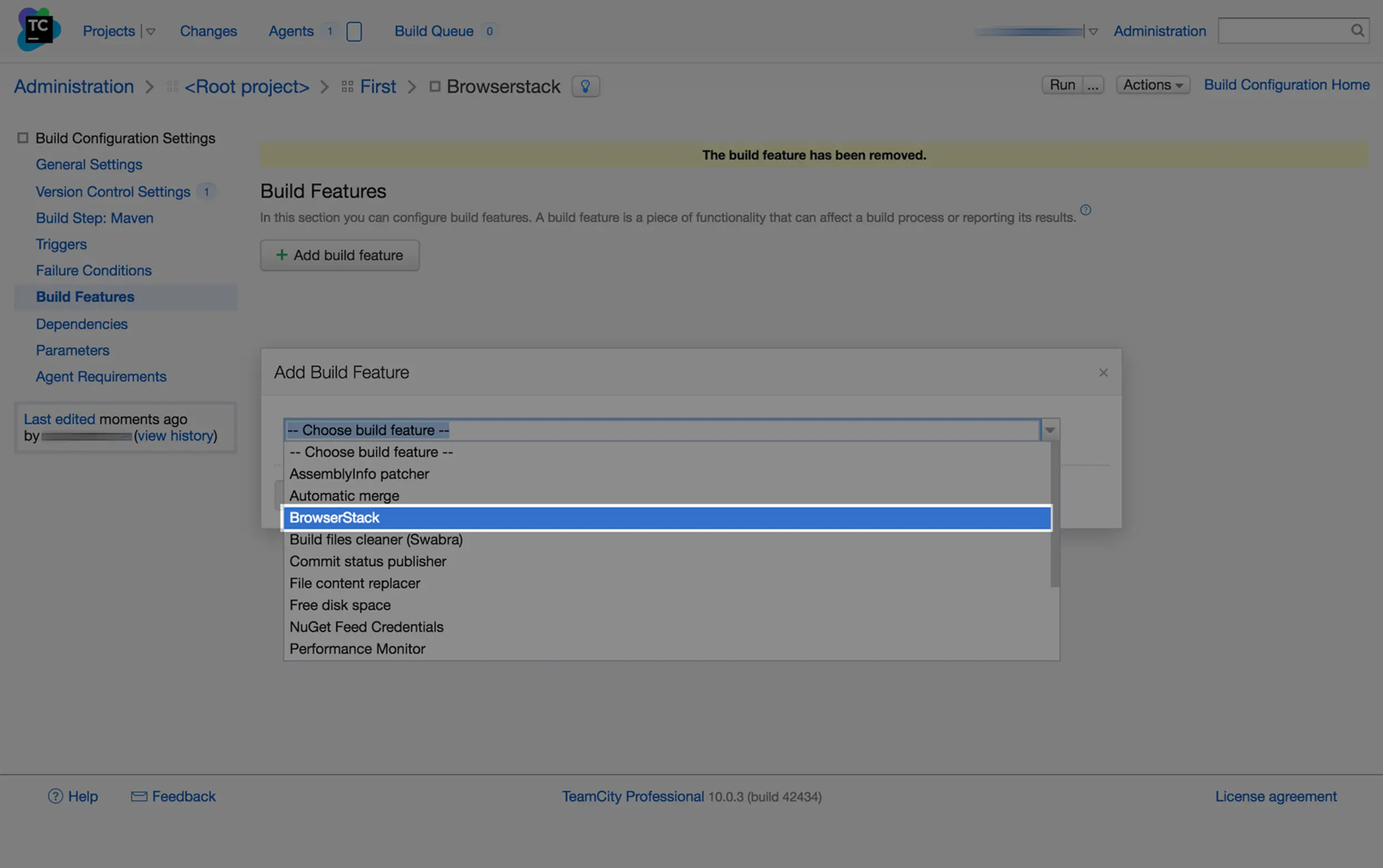1383x868 pixels.
Task: Click the Help icon in footer
Action: 55,796
